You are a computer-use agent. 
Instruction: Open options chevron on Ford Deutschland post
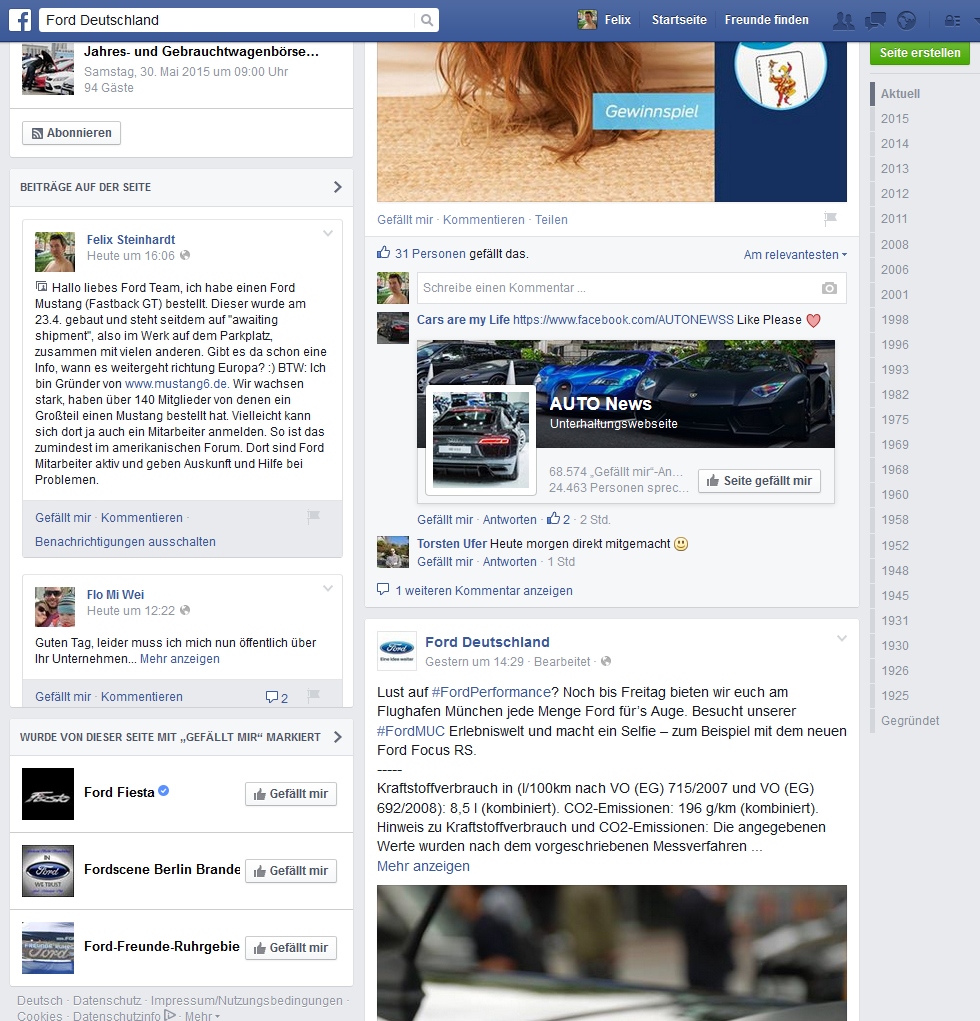pos(841,638)
